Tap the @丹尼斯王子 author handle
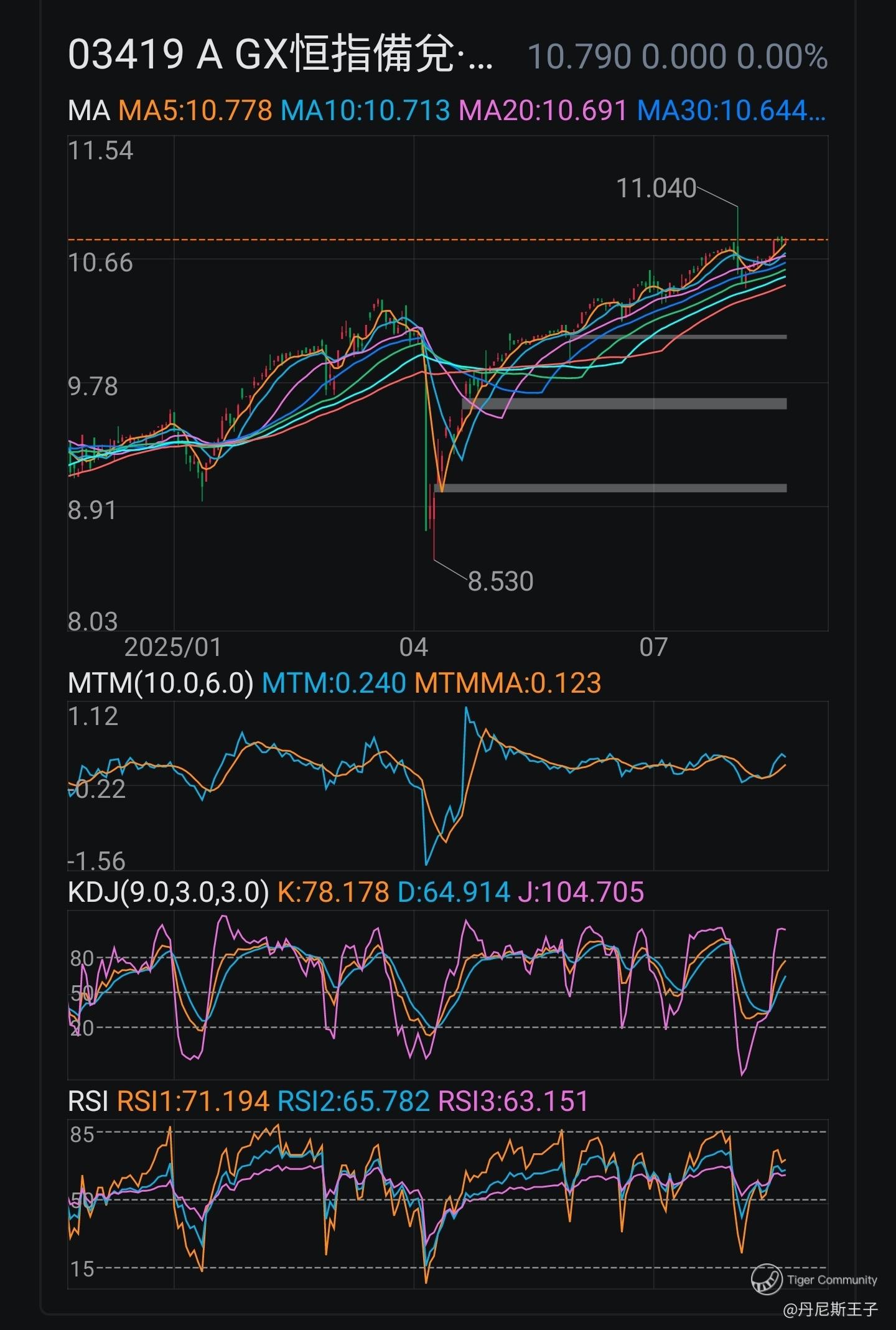 [x=829, y=1309]
